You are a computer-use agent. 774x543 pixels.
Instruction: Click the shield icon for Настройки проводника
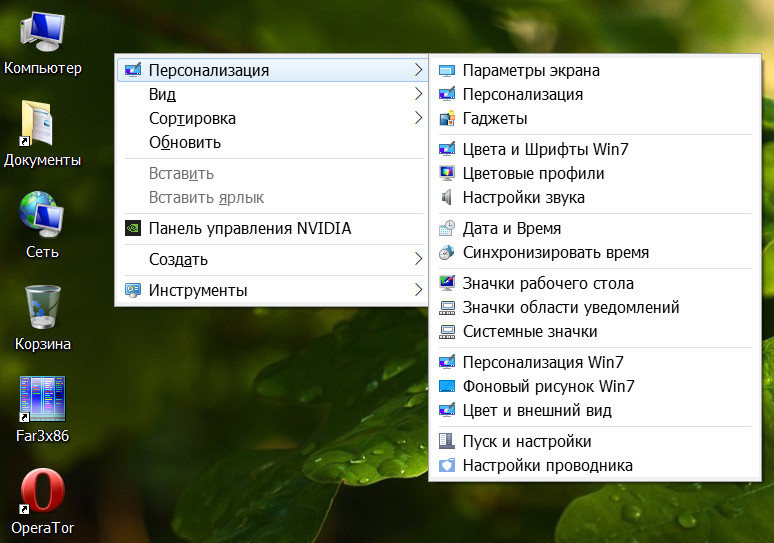(x=447, y=465)
